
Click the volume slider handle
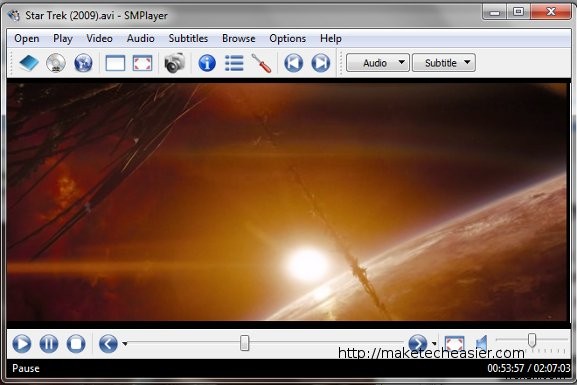(532, 340)
